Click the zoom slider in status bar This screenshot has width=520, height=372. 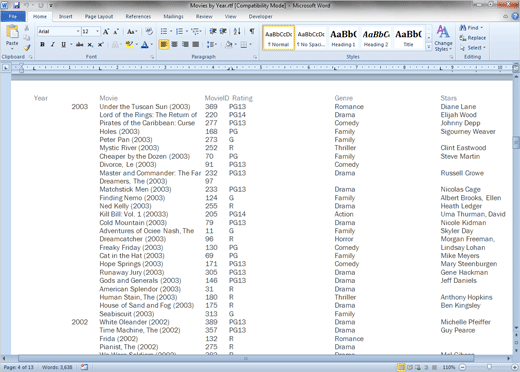pyautogui.click(x=489, y=367)
